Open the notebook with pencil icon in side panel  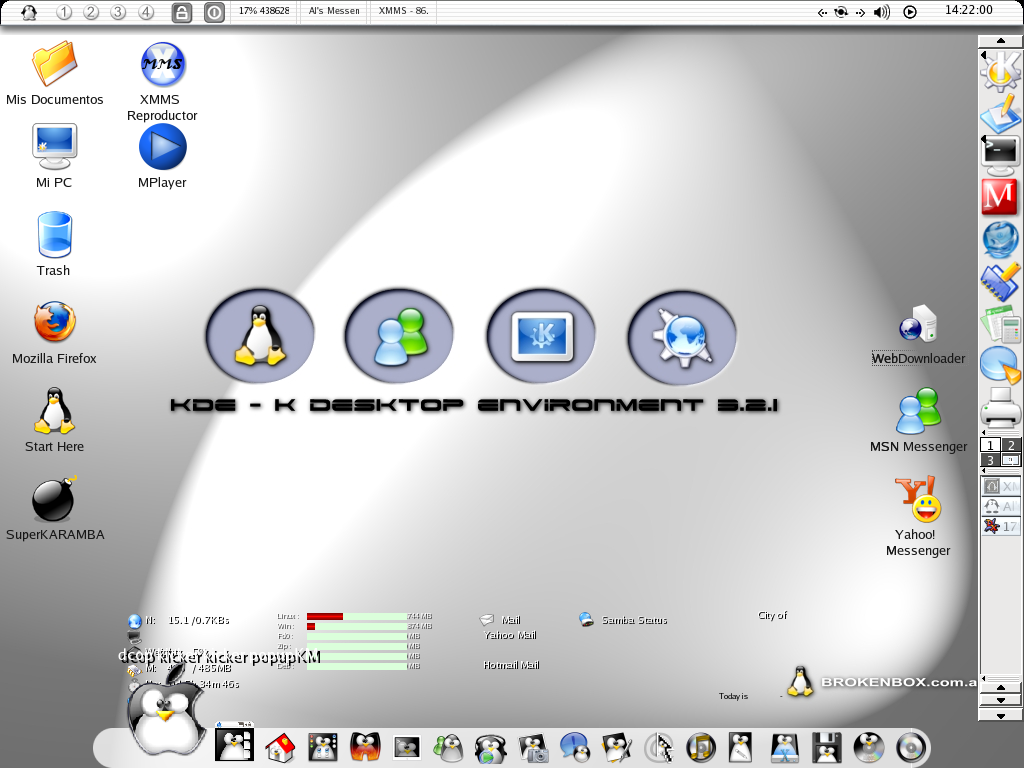(1000, 283)
